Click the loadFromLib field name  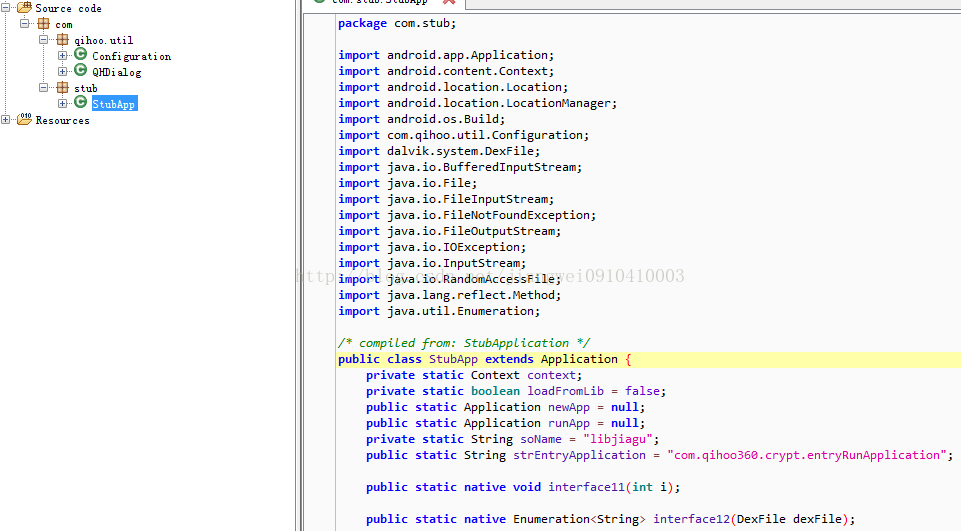pyautogui.click(x=565, y=391)
